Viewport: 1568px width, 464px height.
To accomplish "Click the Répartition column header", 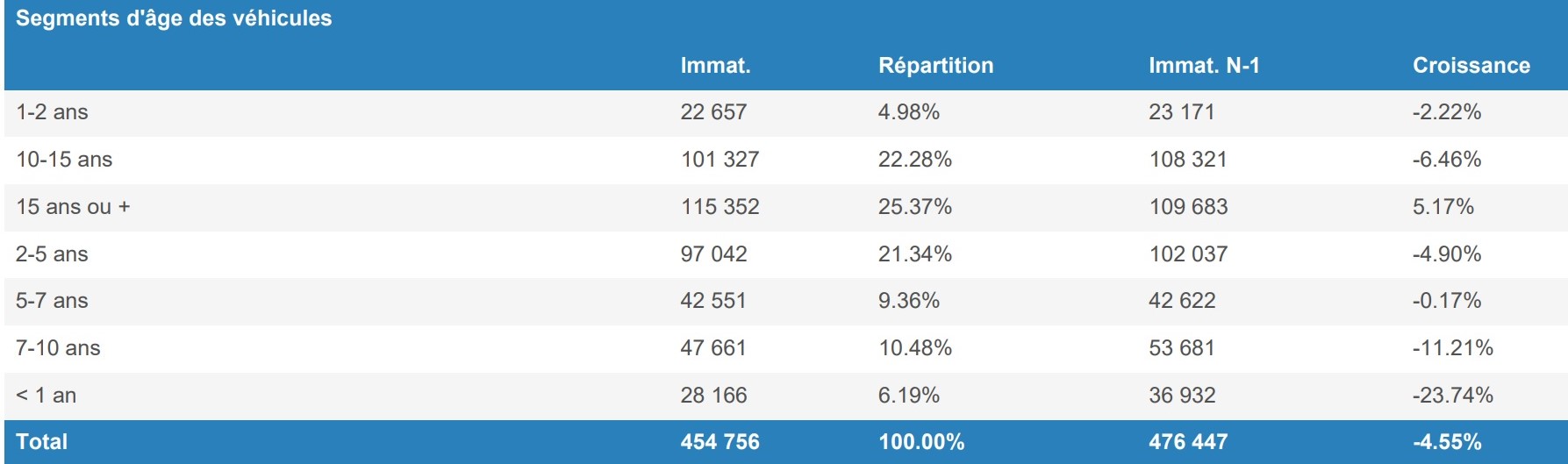I will [935, 66].
